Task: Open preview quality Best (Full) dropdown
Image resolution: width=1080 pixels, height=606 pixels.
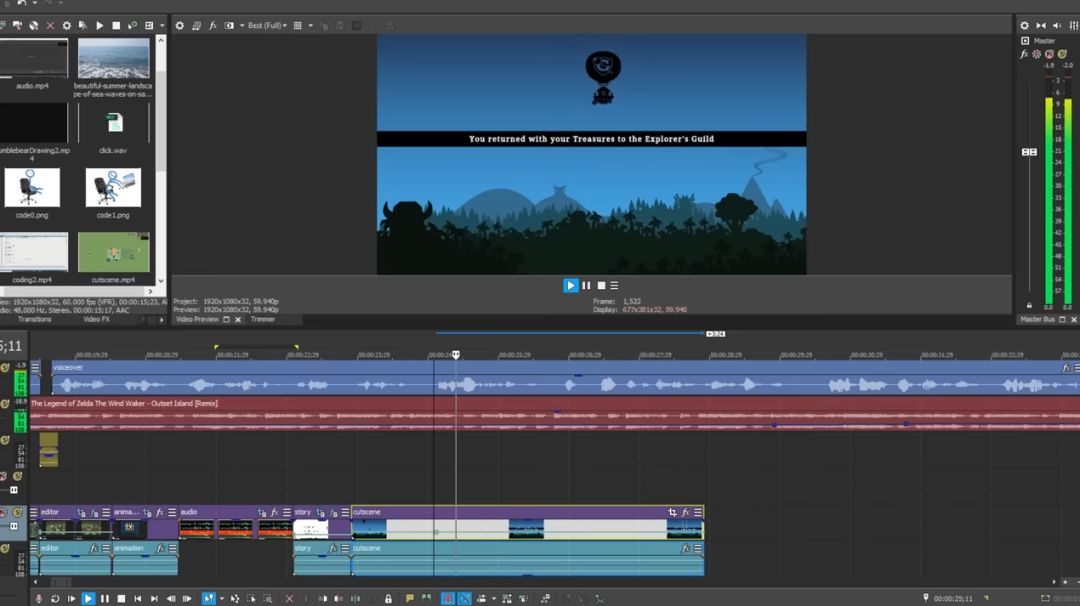Action: pyautogui.click(x=267, y=25)
